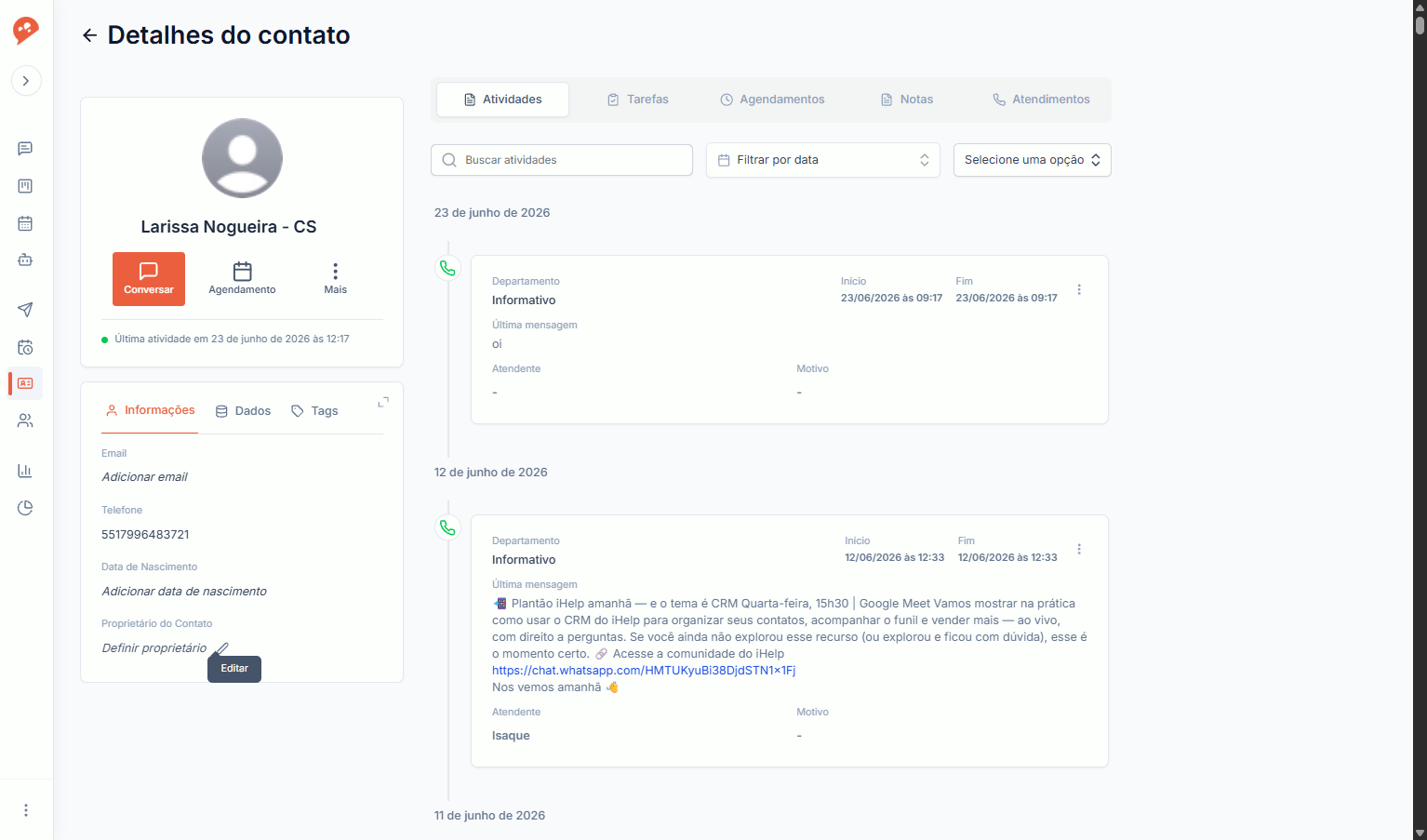Select the Agendamentos tab
Screen dimensions: 1427x840
click(772, 100)
